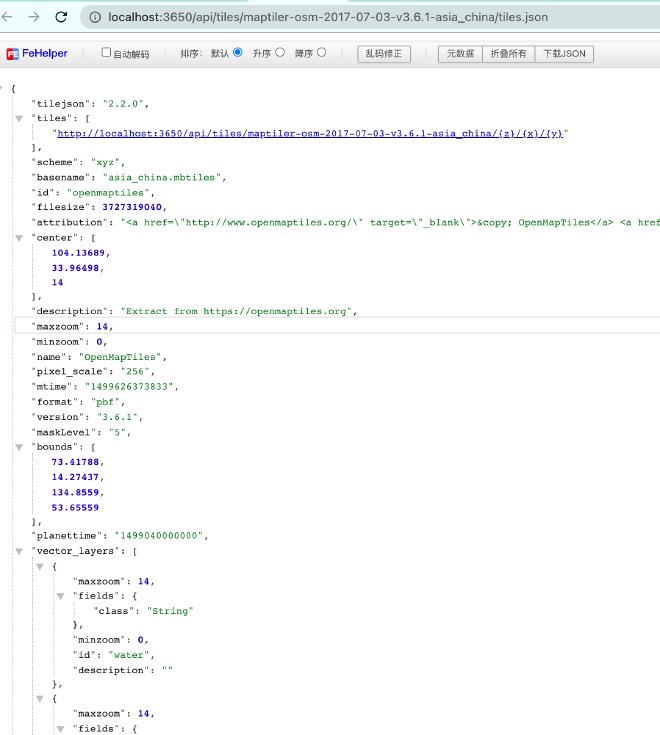Collapse the second layer's "fields" object
660x735 pixels.
pyautogui.click(x=60, y=729)
